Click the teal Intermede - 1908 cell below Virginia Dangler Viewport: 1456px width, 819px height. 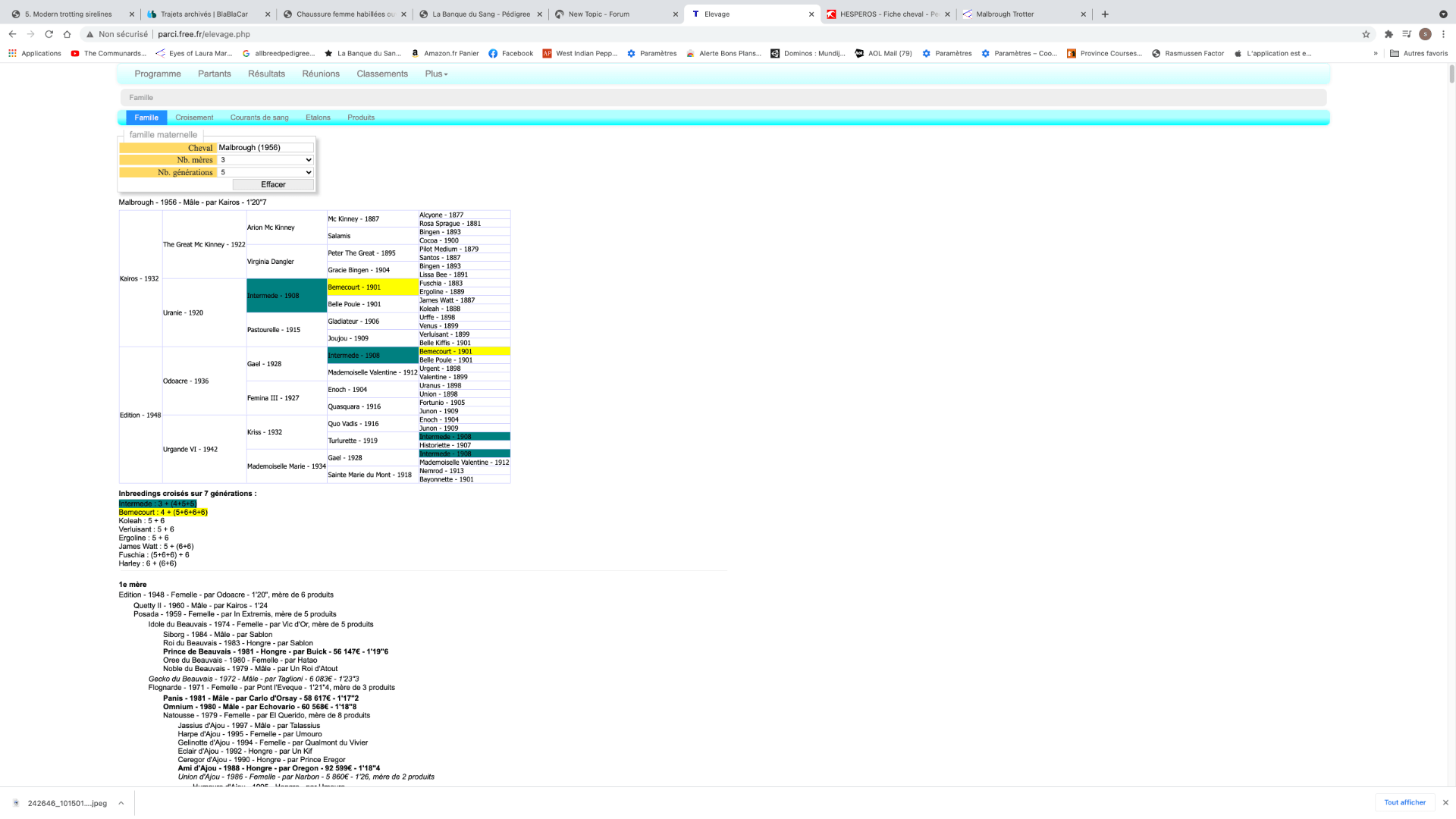(x=286, y=296)
